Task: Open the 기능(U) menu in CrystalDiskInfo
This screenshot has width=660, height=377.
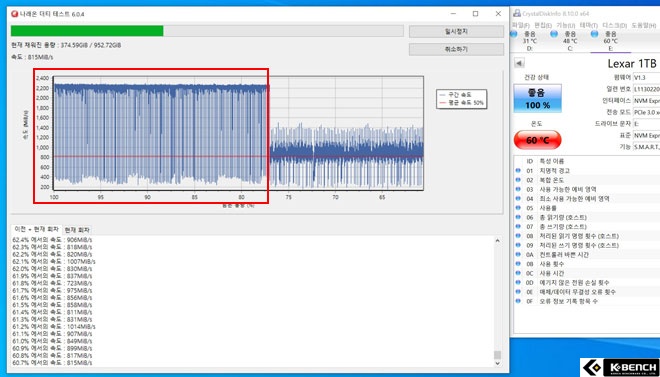Action: point(565,25)
